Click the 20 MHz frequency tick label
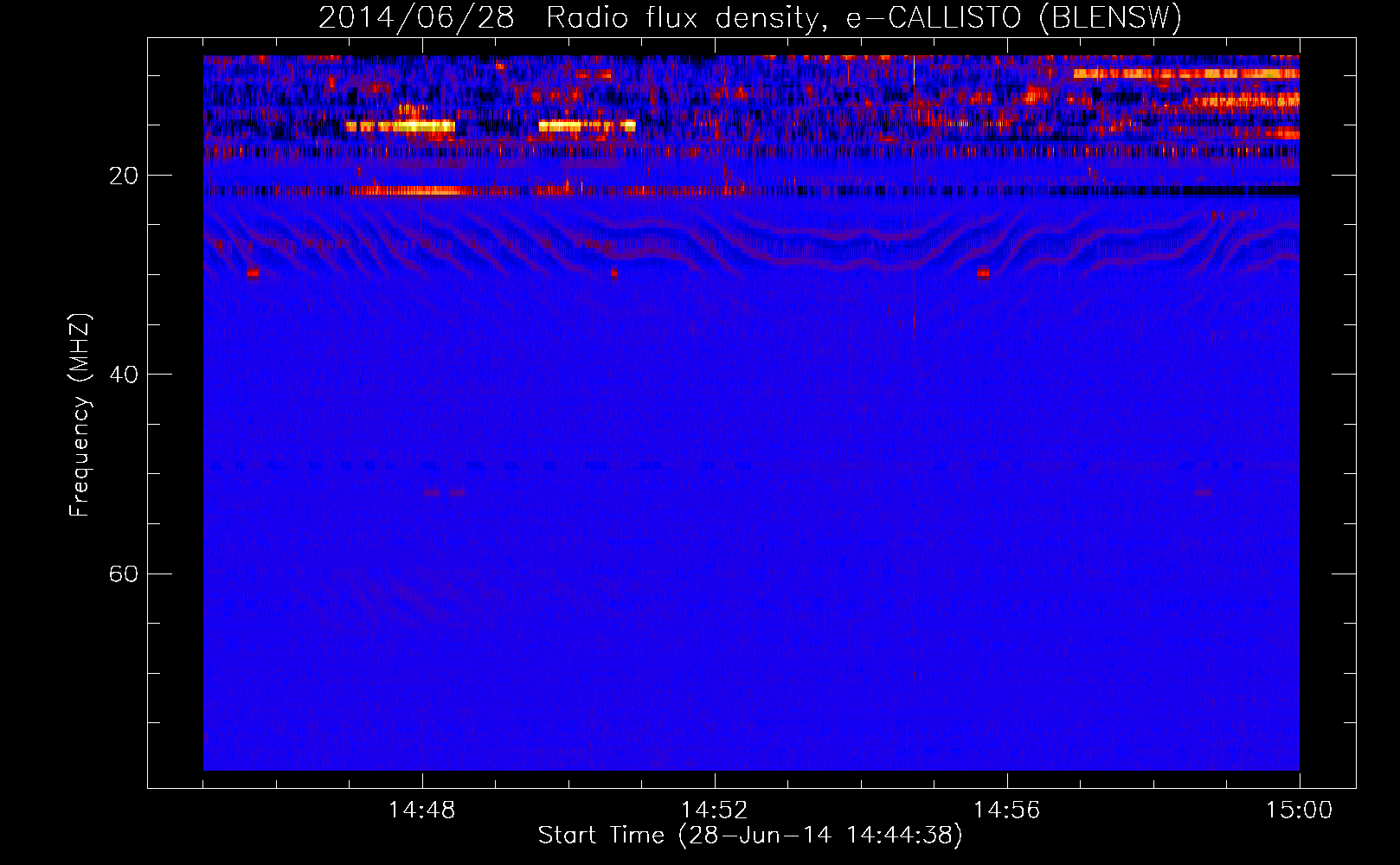This screenshot has width=1400, height=865. [124, 176]
